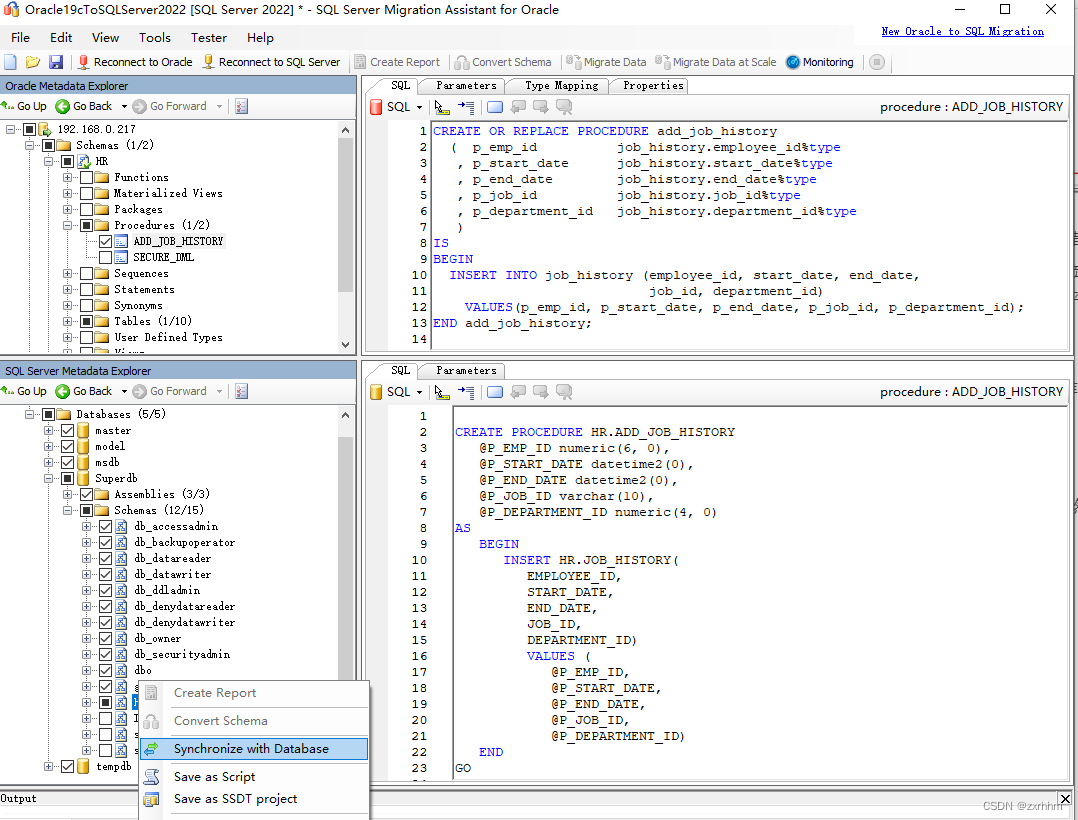Click the indent lines icon in the SQL Server code pane toolbar
The image size is (1078, 820).
pyautogui.click(x=466, y=392)
